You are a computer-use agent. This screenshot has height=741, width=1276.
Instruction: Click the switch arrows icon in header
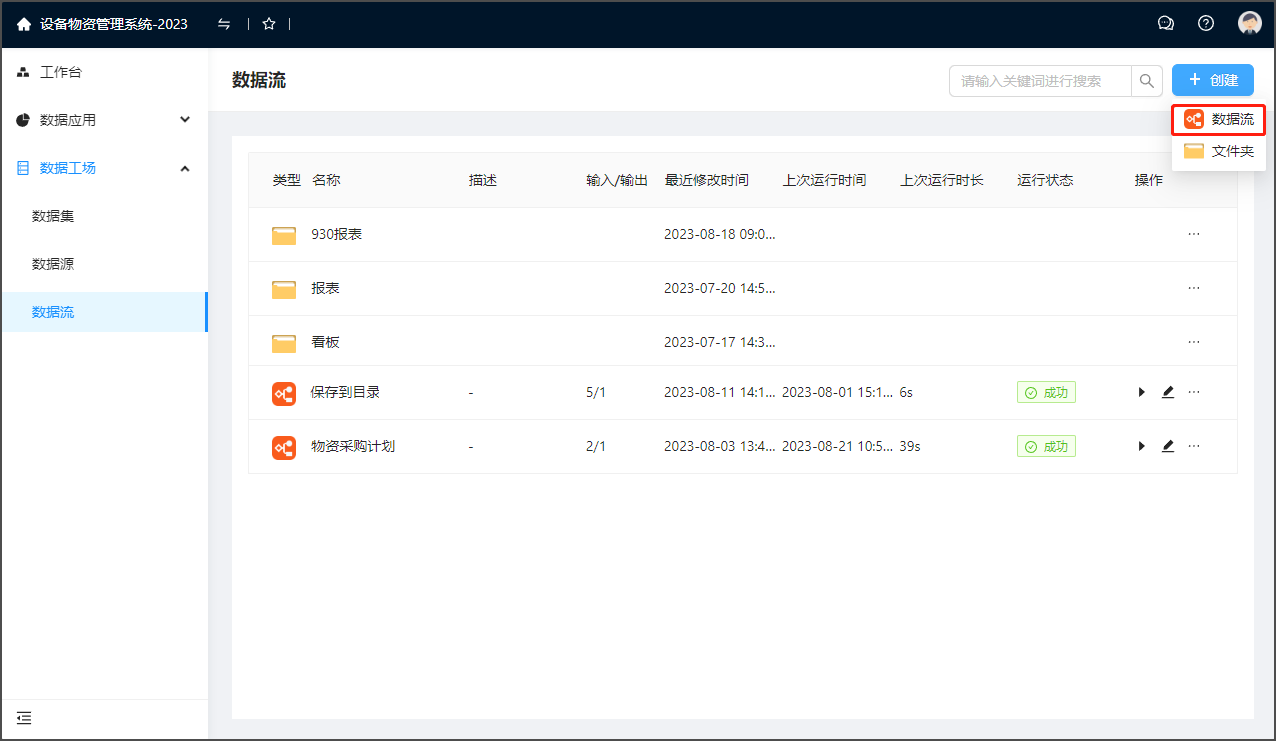(x=224, y=24)
